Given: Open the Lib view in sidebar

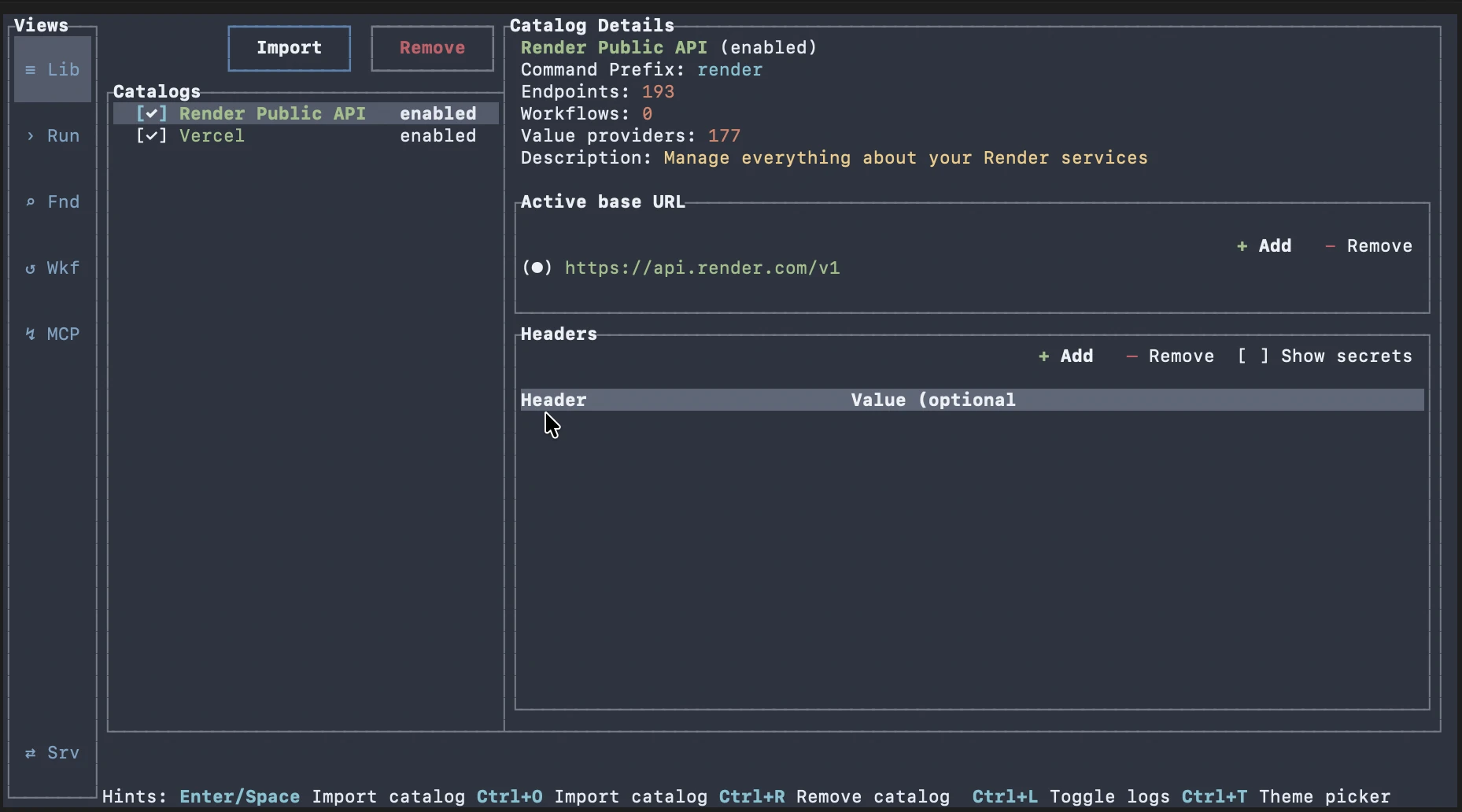Looking at the screenshot, I should (52, 69).
